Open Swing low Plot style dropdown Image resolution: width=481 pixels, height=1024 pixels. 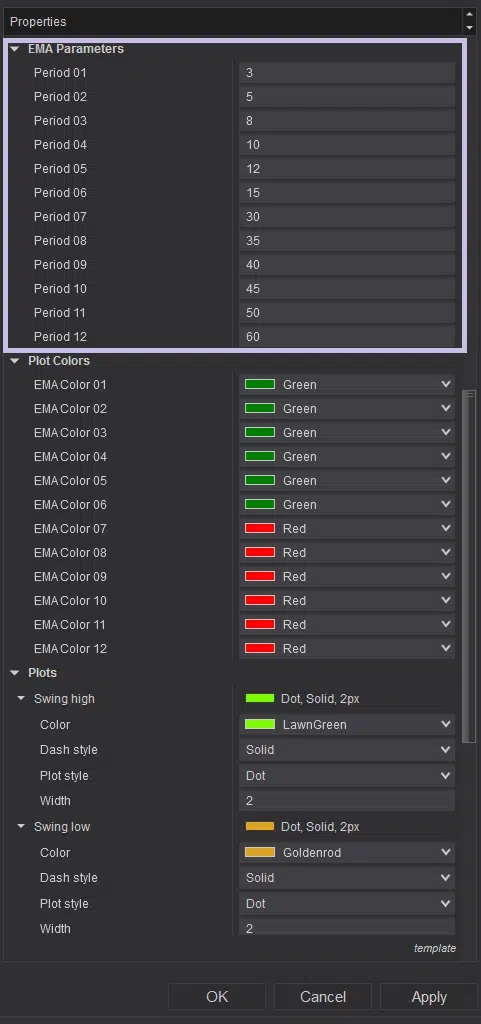point(347,904)
